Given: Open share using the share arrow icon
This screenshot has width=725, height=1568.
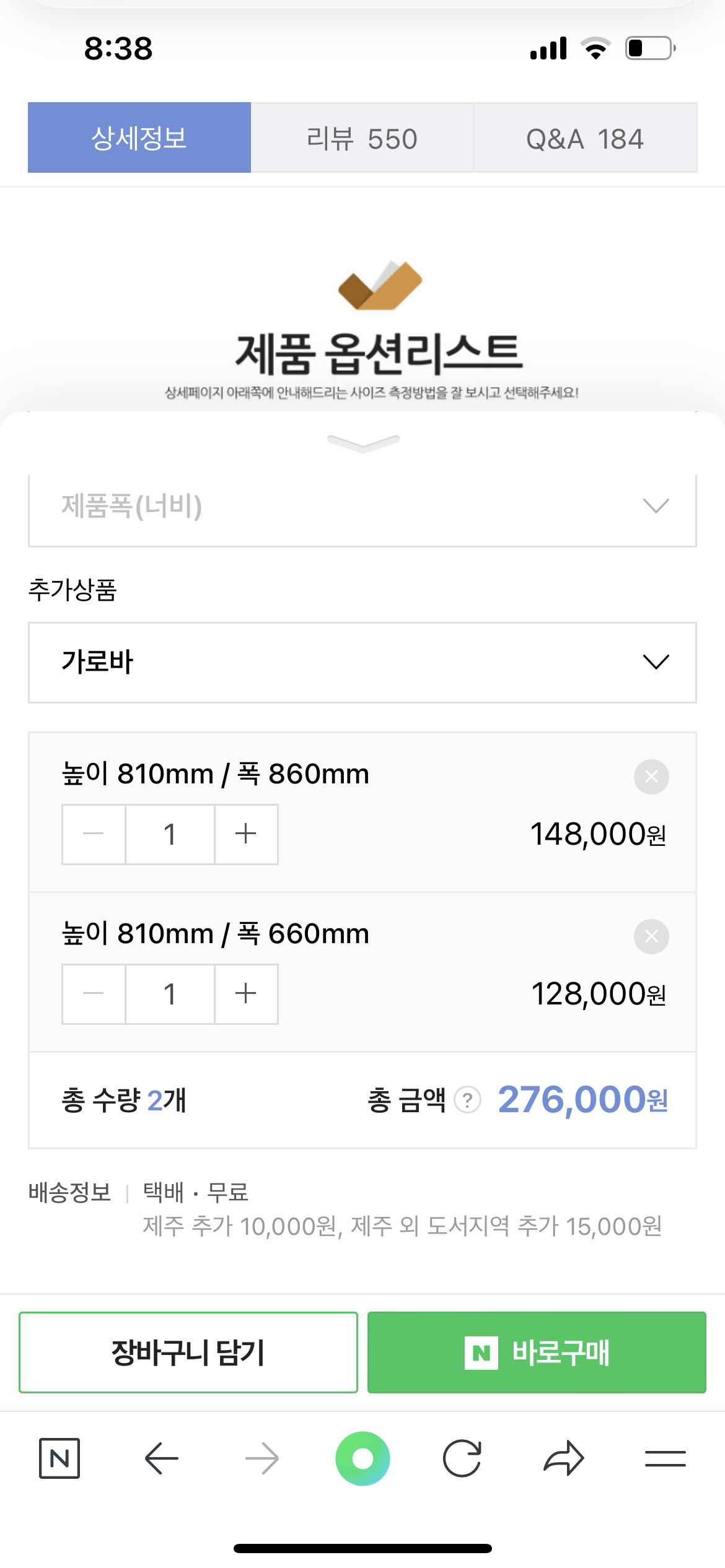Looking at the screenshot, I should (x=563, y=1458).
